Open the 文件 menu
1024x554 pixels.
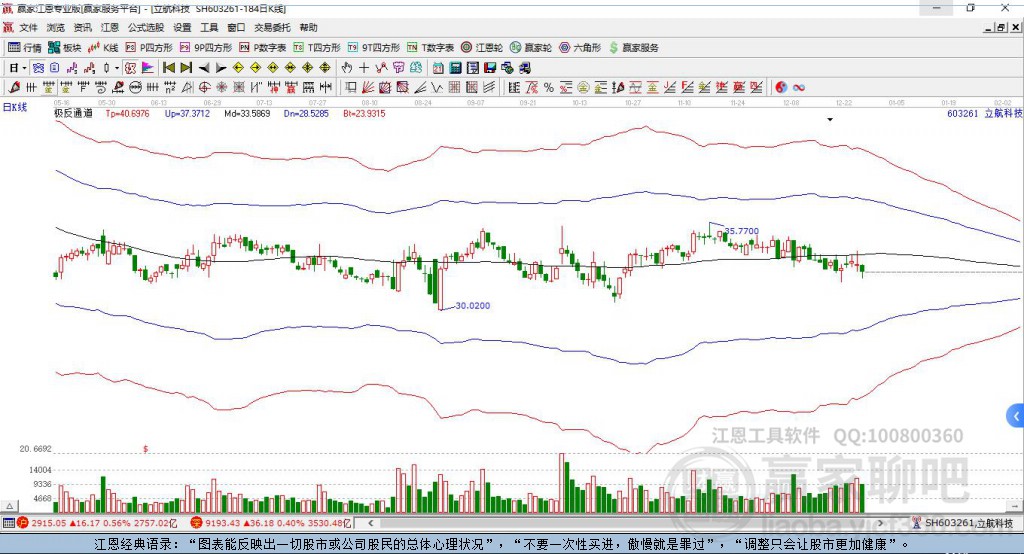click(29, 27)
